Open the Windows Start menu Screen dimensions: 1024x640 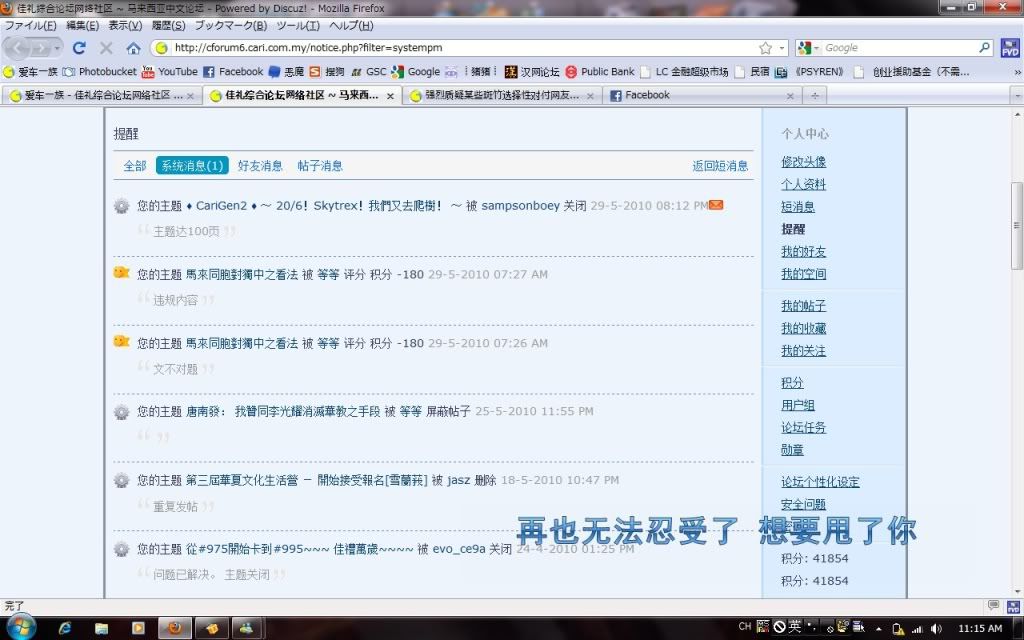click(x=22, y=628)
